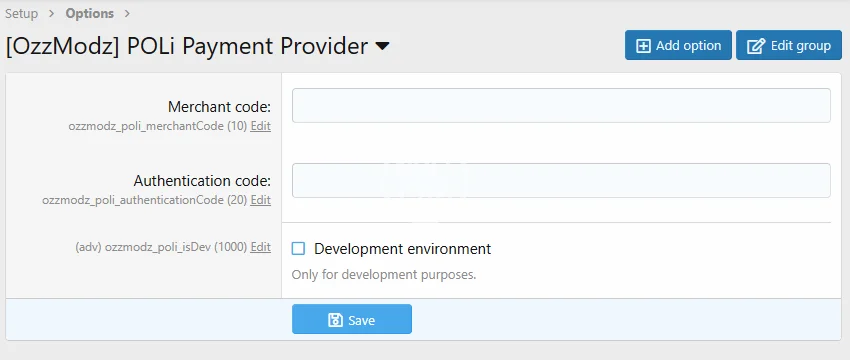The height and width of the screenshot is (360, 850).
Task: Go to the Setup breadcrumb
Action: point(22,14)
